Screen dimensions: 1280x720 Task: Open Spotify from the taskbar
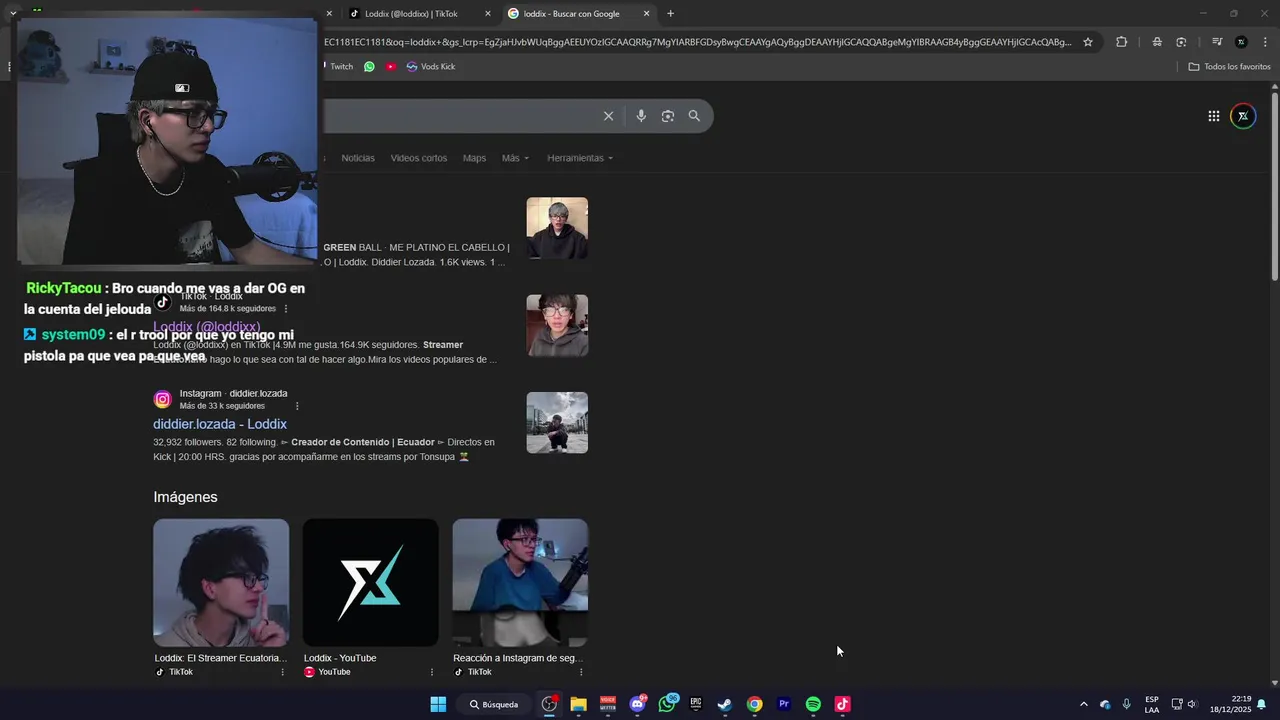pos(813,704)
